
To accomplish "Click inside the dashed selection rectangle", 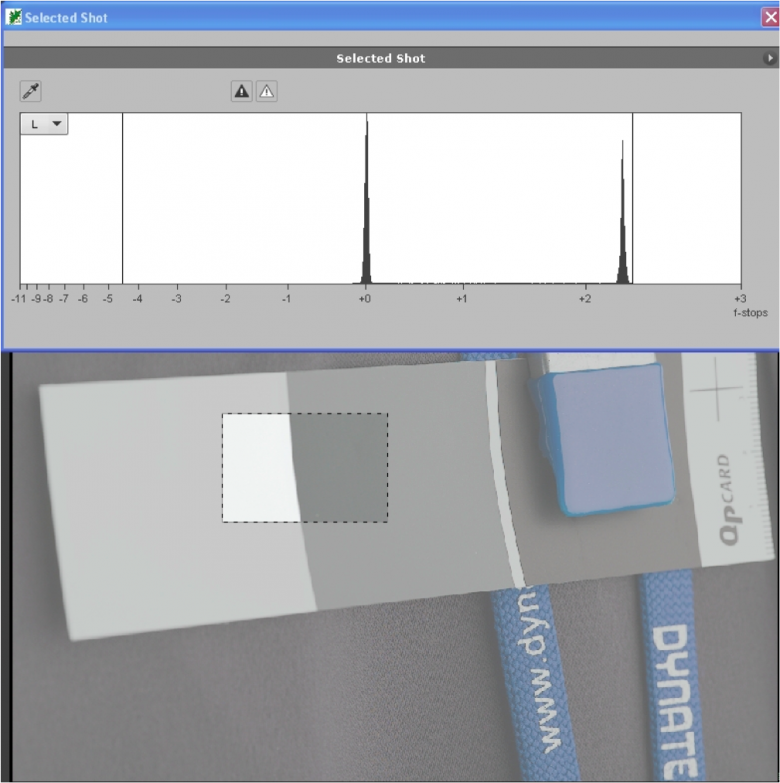I will point(305,468).
